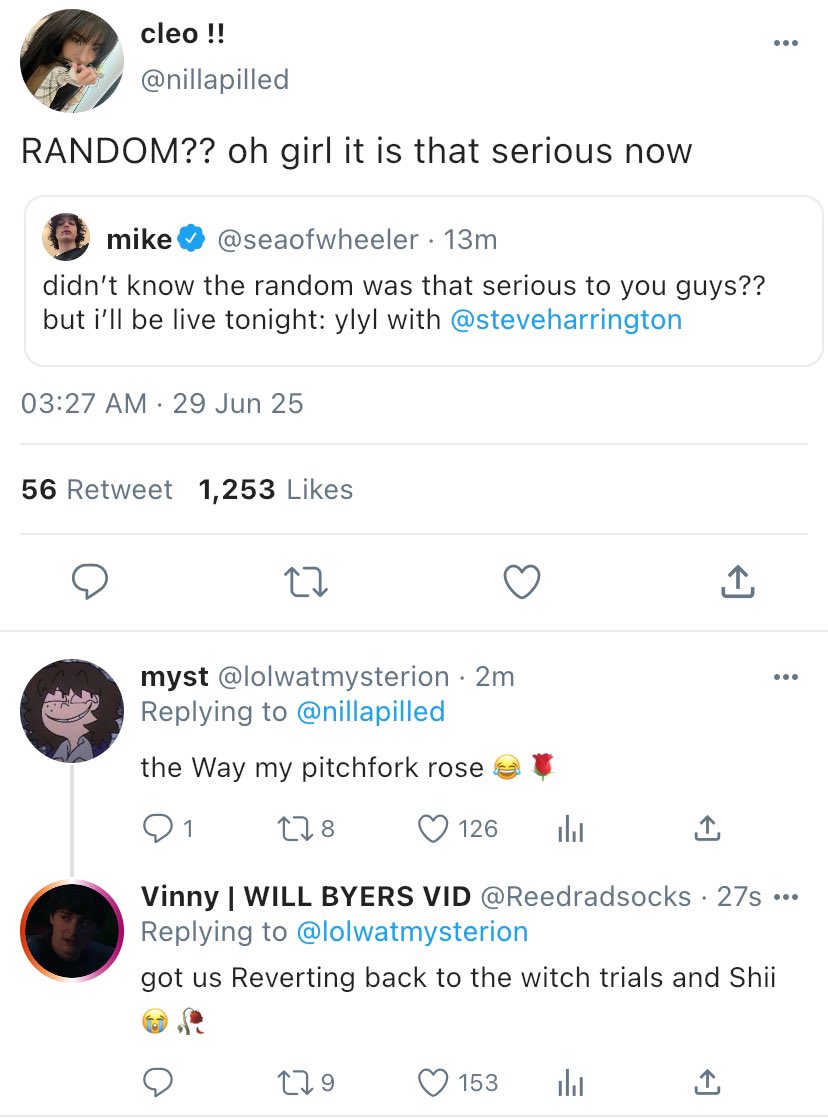The width and height of the screenshot is (828, 1118).
Task: Share the main tweet by cleo
Action: [736, 581]
